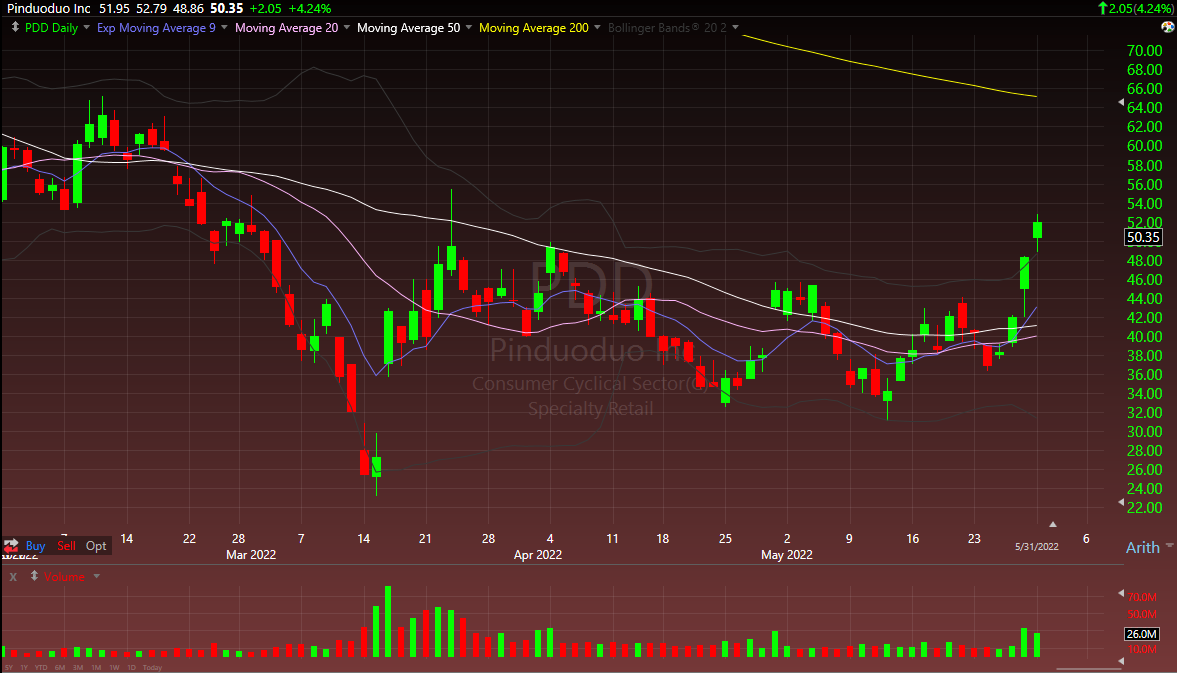
Task: Open Exp Moving Average 9 dropdown arrow
Action: click(x=224, y=27)
